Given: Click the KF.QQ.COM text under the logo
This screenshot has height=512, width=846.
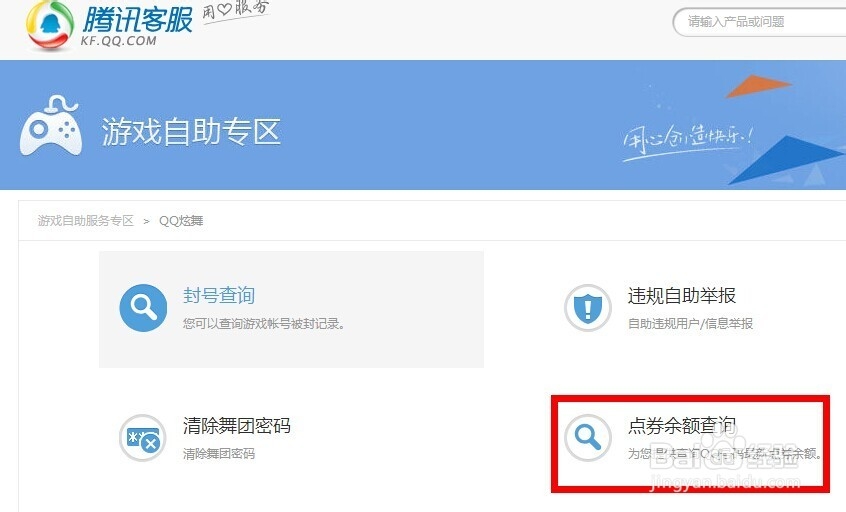Looking at the screenshot, I should click(x=119, y=40).
